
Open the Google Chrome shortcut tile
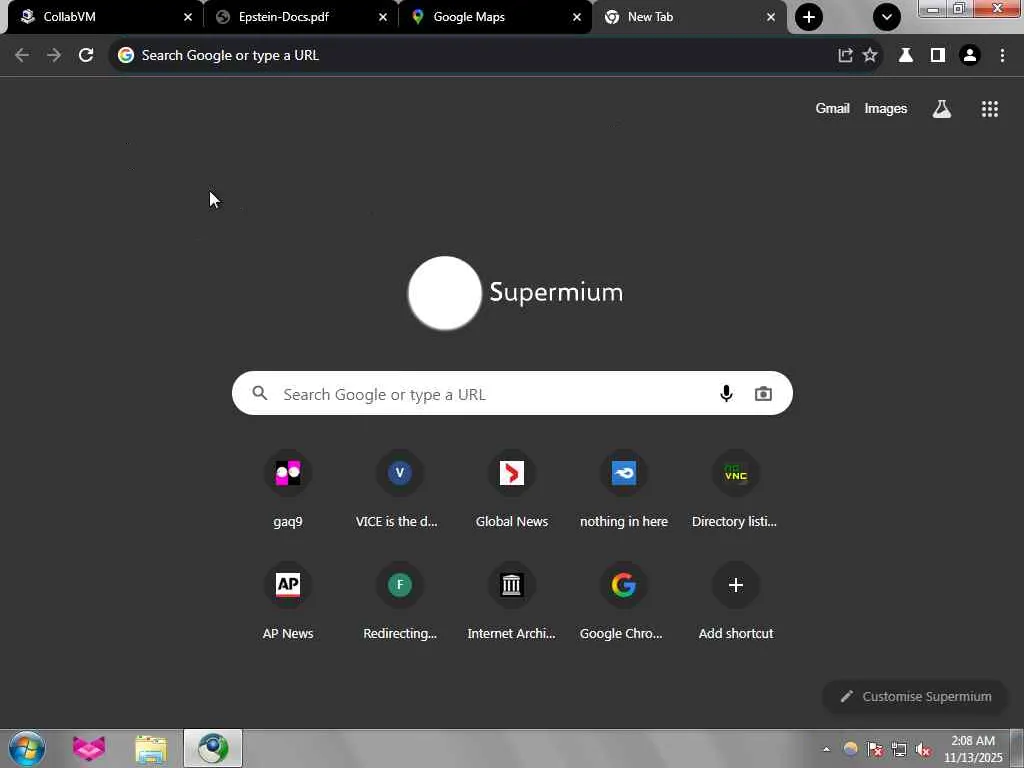(x=624, y=601)
